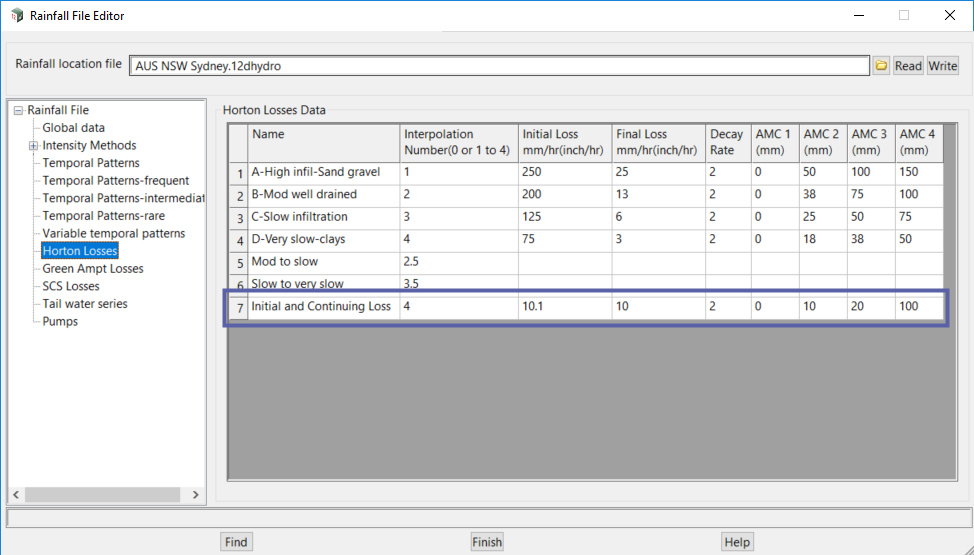974x555 pixels.
Task: Click the tree panel horizontal scrollbar thumb
Action: tap(103, 495)
